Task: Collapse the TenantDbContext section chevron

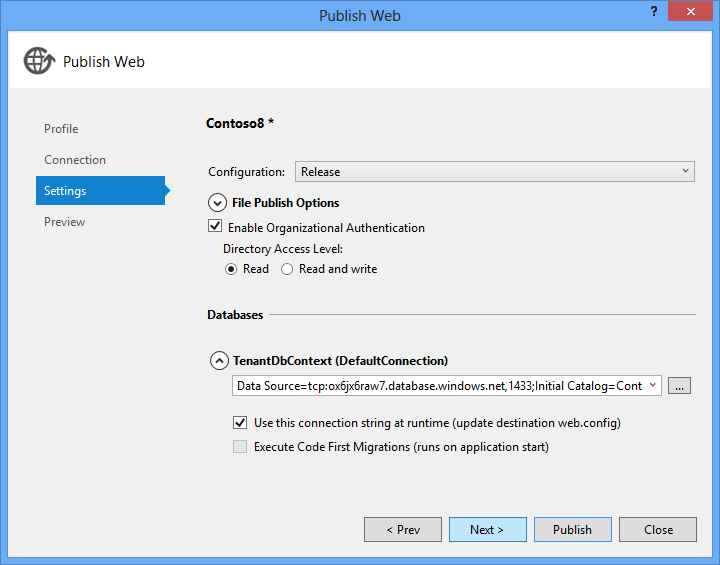Action: click(x=219, y=361)
